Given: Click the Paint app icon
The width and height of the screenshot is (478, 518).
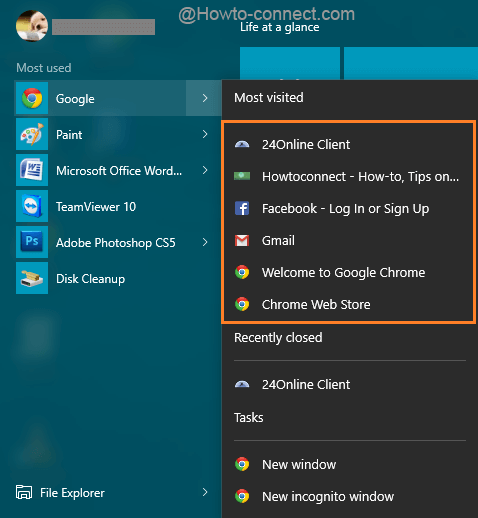Looking at the screenshot, I should pos(32,134).
